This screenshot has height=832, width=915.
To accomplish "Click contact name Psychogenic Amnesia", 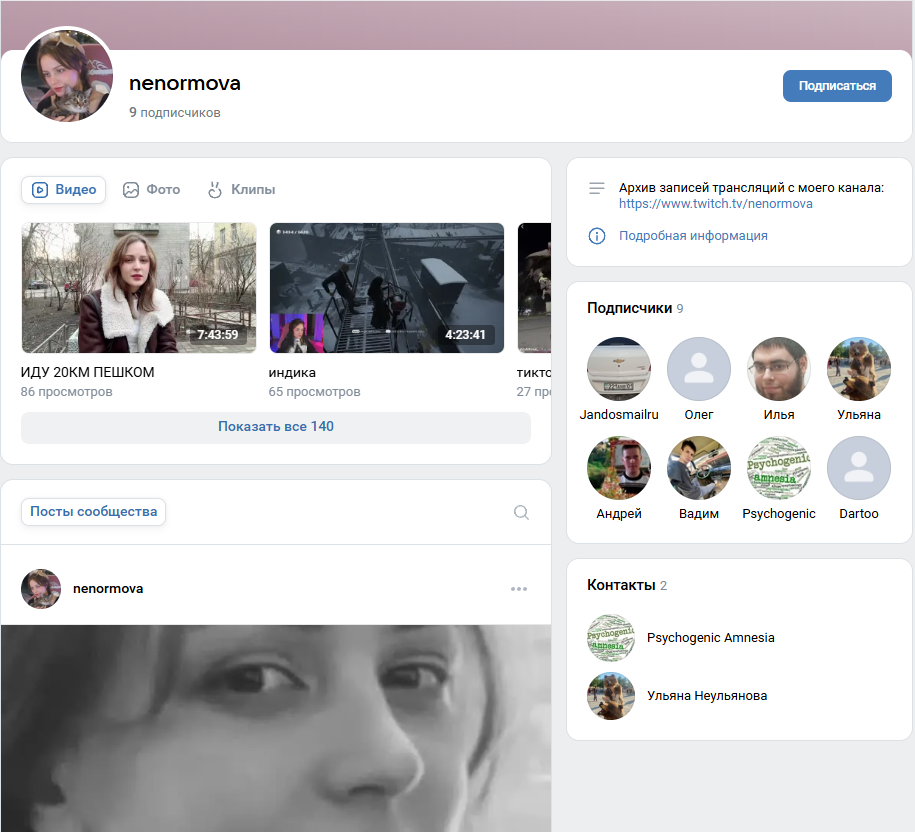I will point(711,638).
